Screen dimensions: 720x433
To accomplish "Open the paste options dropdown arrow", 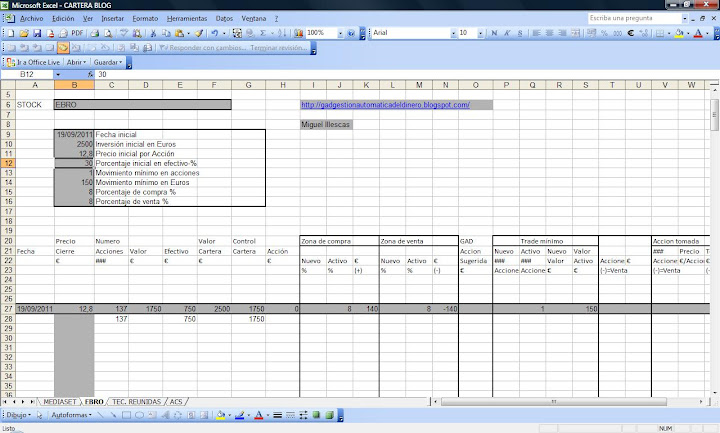I will pyautogui.click(x=188, y=33).
